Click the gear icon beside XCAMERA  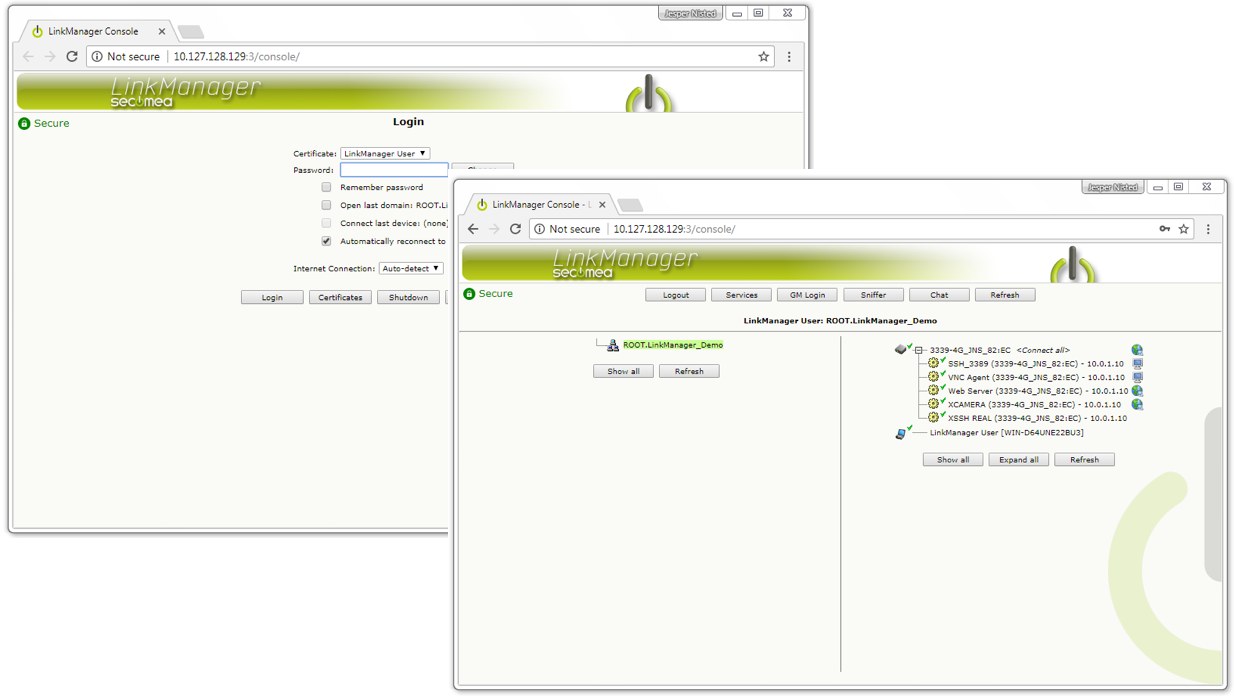933,404
